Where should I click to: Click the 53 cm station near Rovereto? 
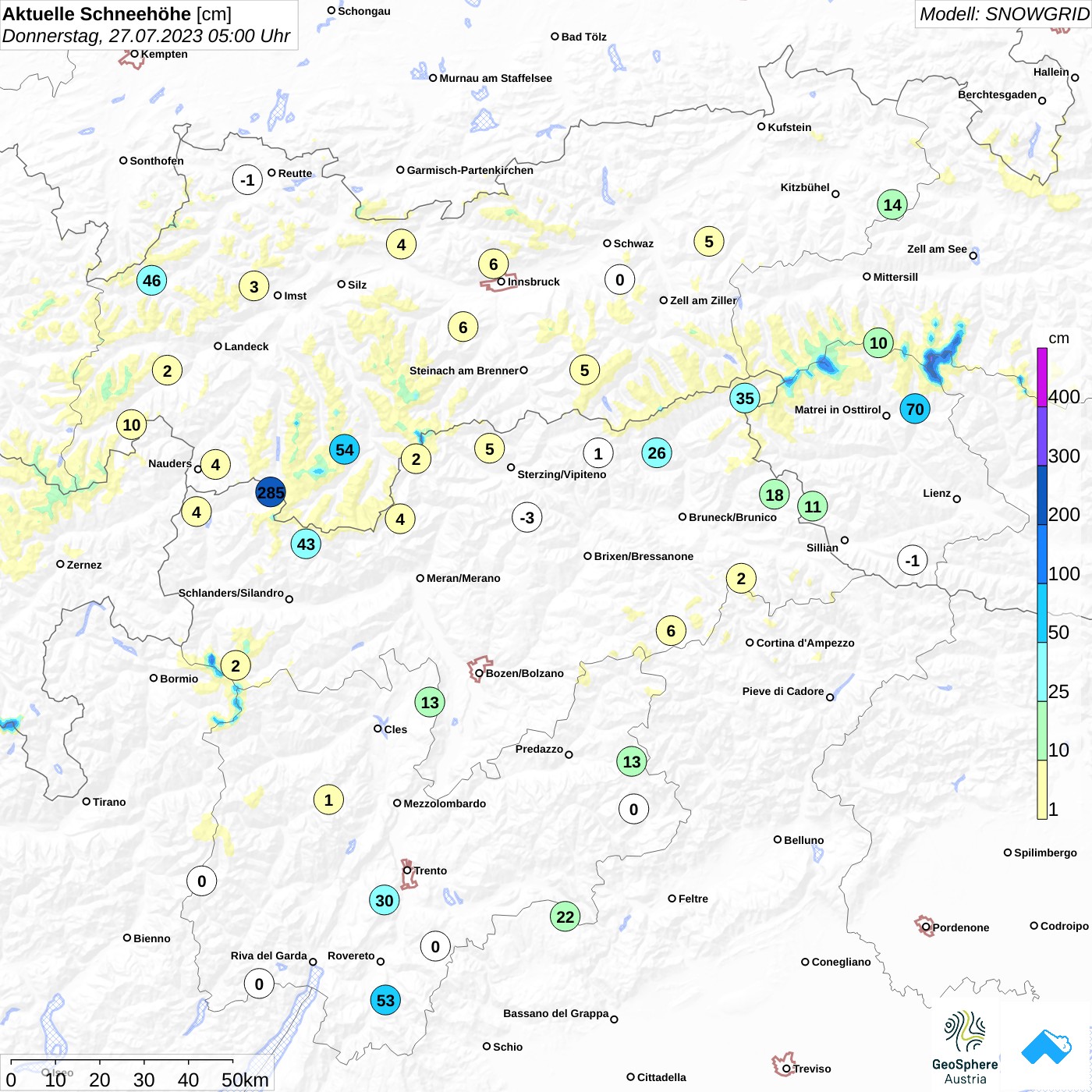click(x=385, y=1000)
